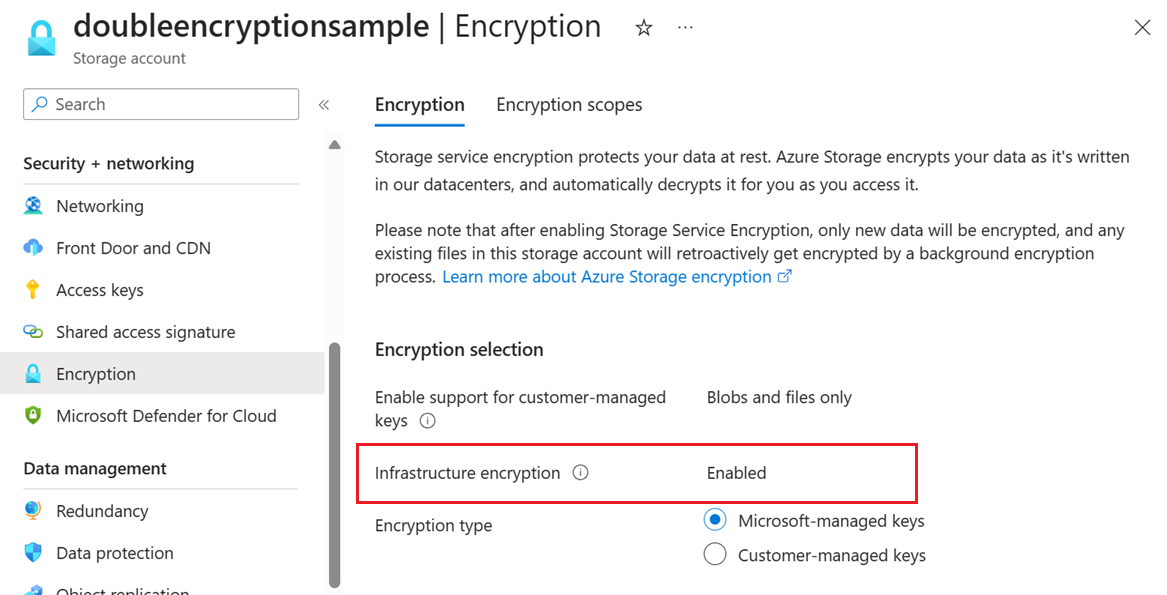
Task: Switch to the Encryption scopes tab
Action: (568, 104)
